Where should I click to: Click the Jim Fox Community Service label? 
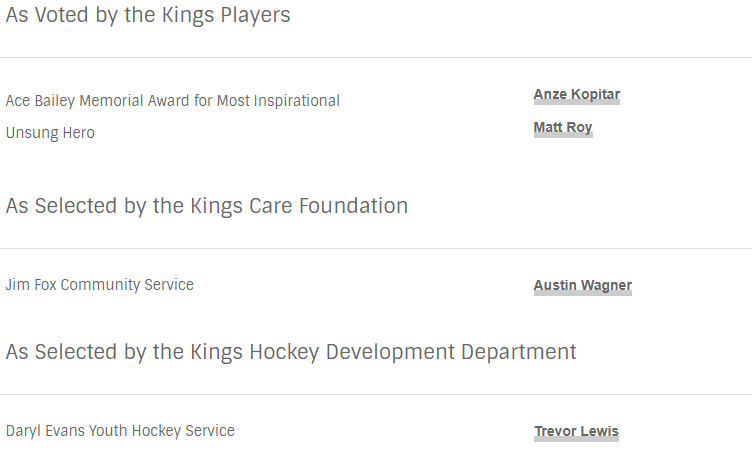click(99, 284)
